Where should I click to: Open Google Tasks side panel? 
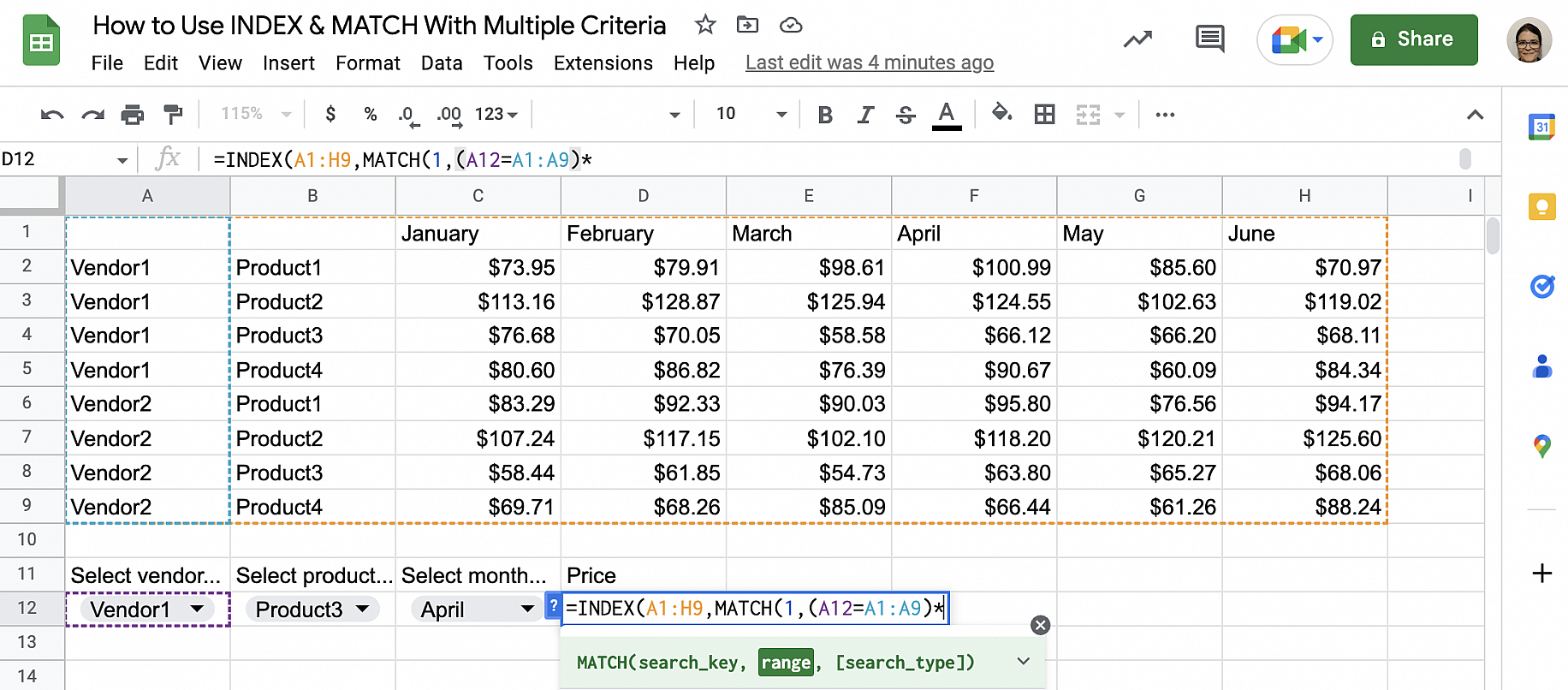pyautogui.click(x=1541, y=286)
